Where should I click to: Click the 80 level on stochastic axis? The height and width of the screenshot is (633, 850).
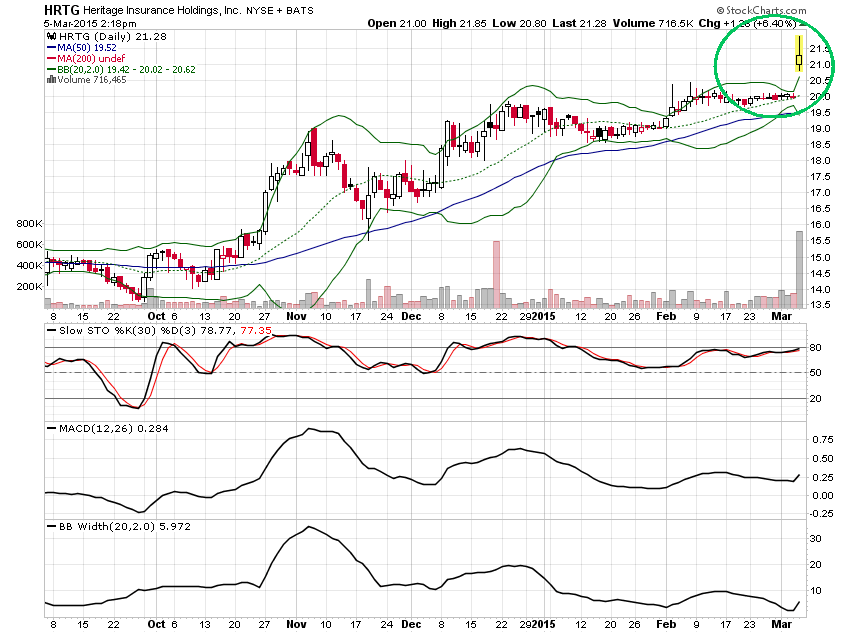tap(815, 347)
